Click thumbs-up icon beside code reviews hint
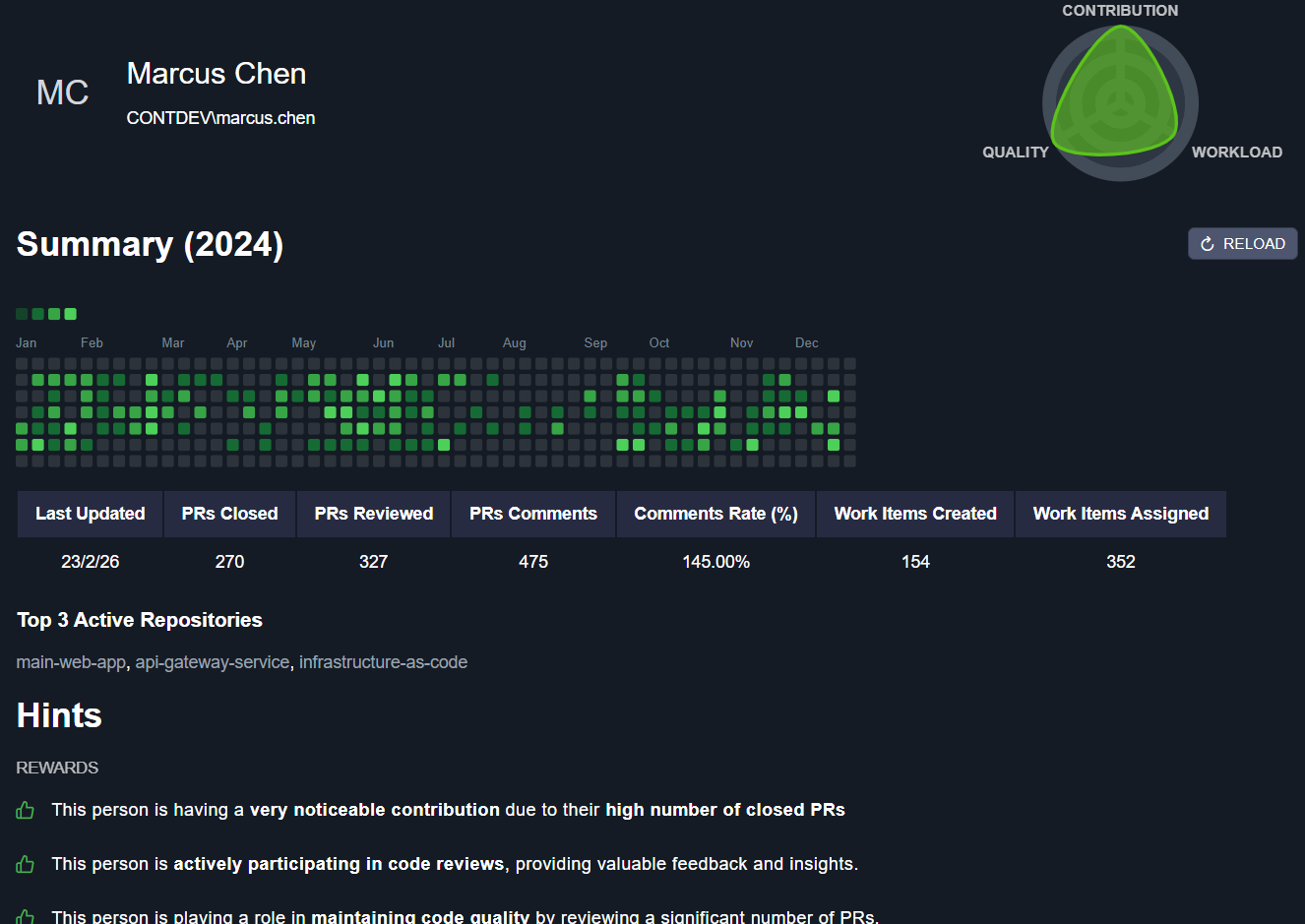The height and width of the screenshot is (924, 1305). (x=26, y=865)
